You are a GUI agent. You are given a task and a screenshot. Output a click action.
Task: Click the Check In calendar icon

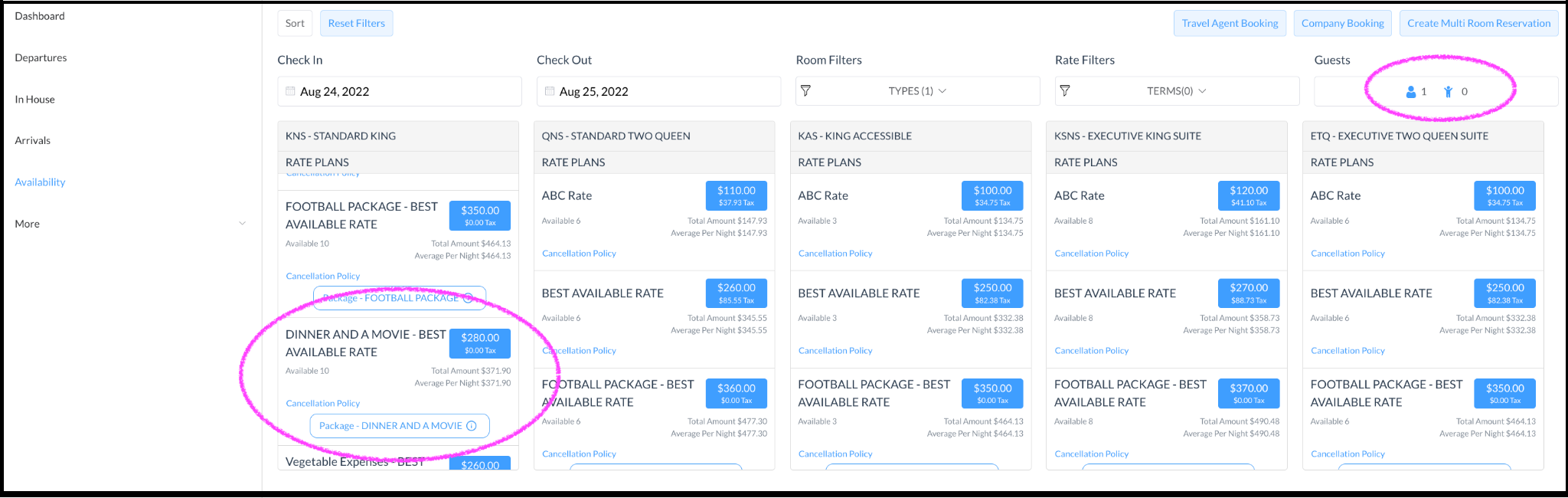point(290,91)
